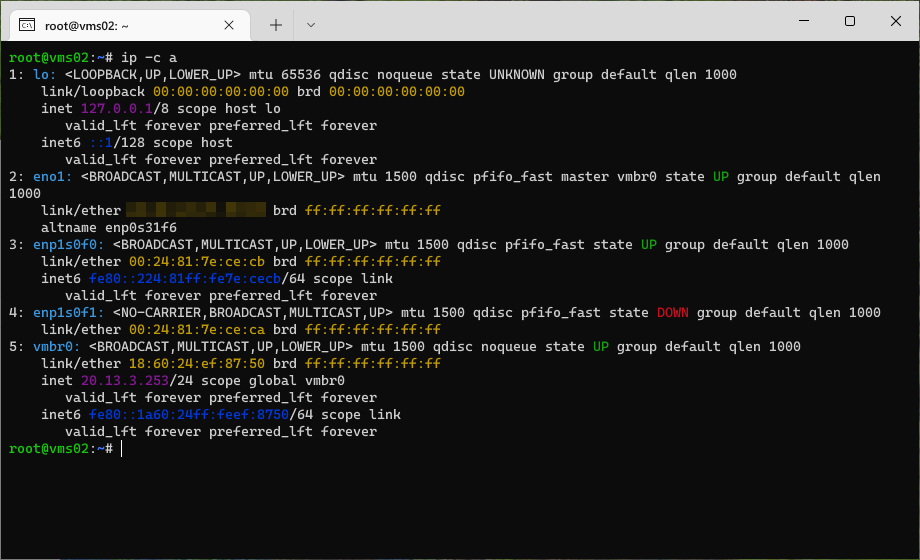This screenshot has height=560, width=920.
Task: Minimize the terminal window
Action: click(803, 21)
